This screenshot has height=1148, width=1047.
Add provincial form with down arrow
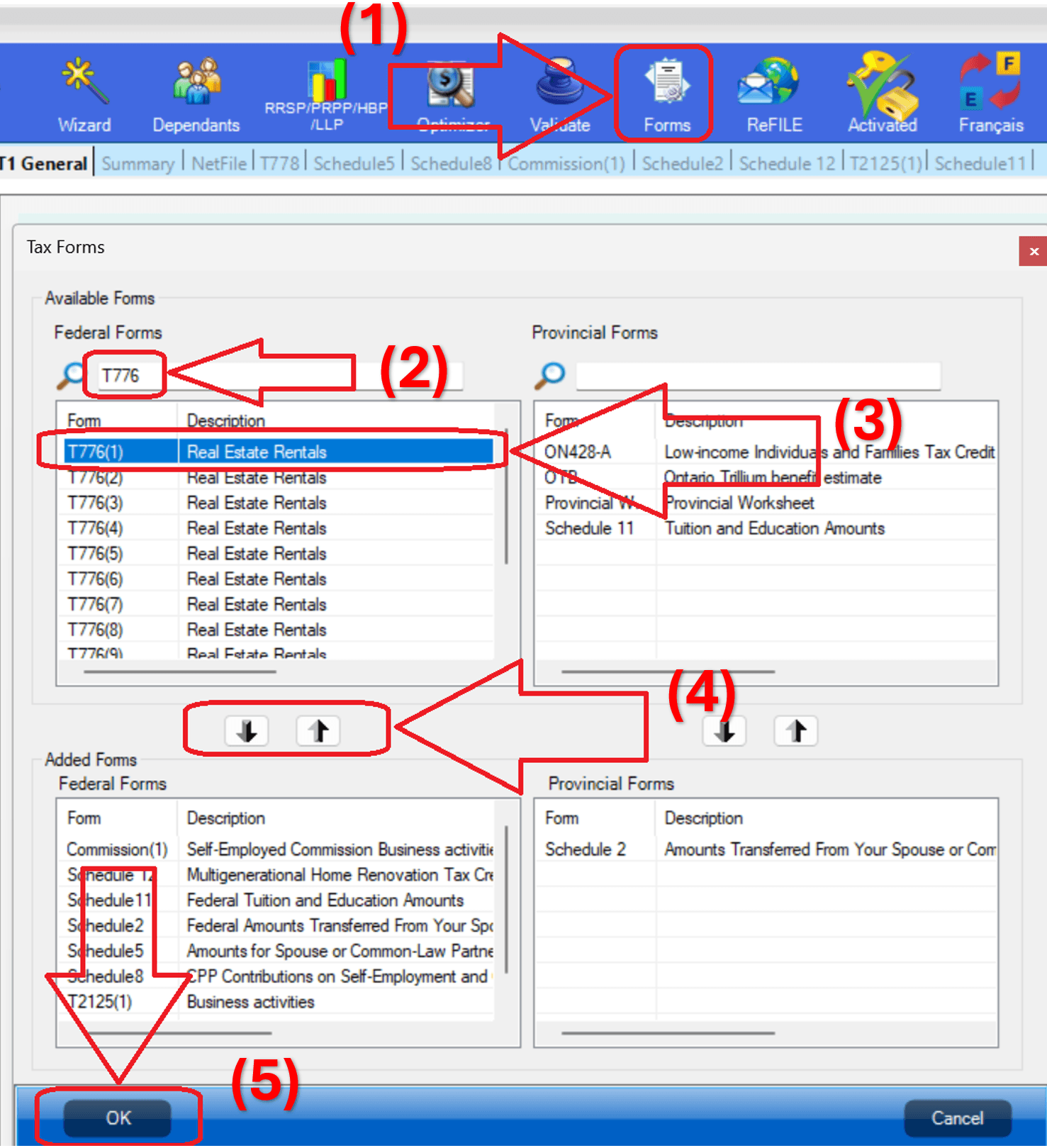pos(724,731)
